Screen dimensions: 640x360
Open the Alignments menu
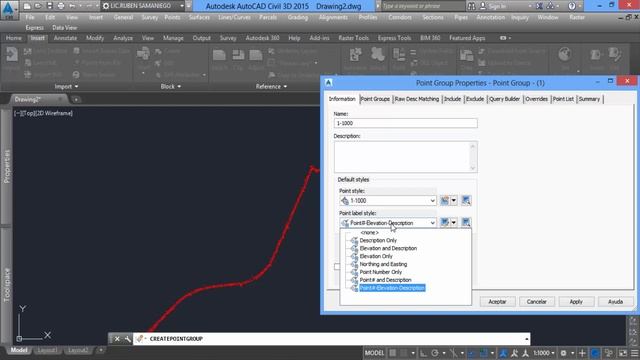pos(333,17)
